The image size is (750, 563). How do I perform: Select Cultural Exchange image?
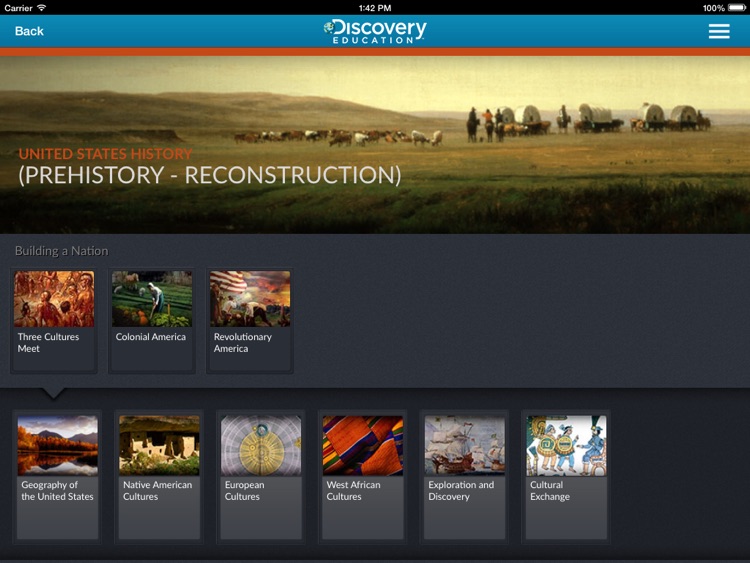566,445
